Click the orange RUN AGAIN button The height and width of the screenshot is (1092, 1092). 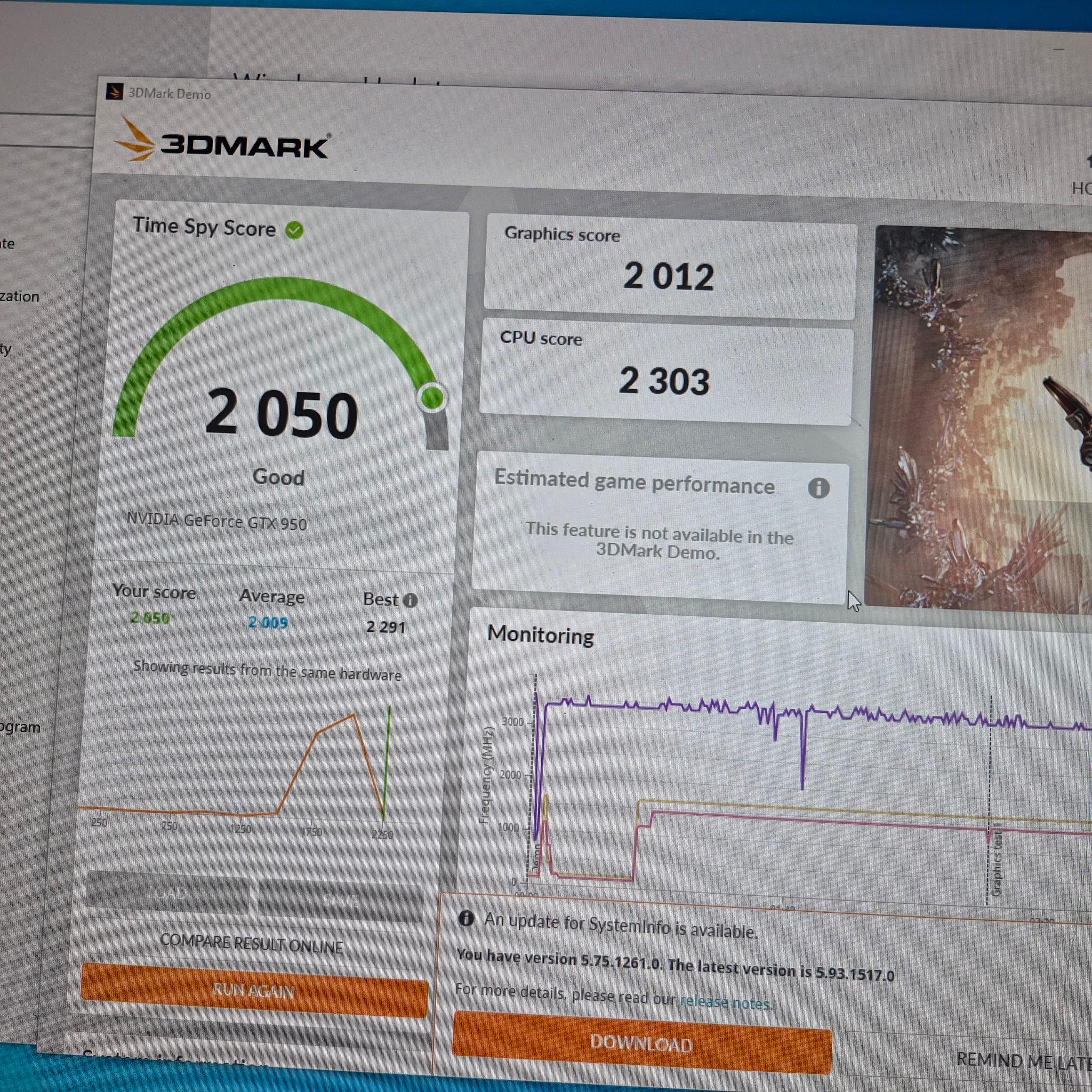point(254,990)
